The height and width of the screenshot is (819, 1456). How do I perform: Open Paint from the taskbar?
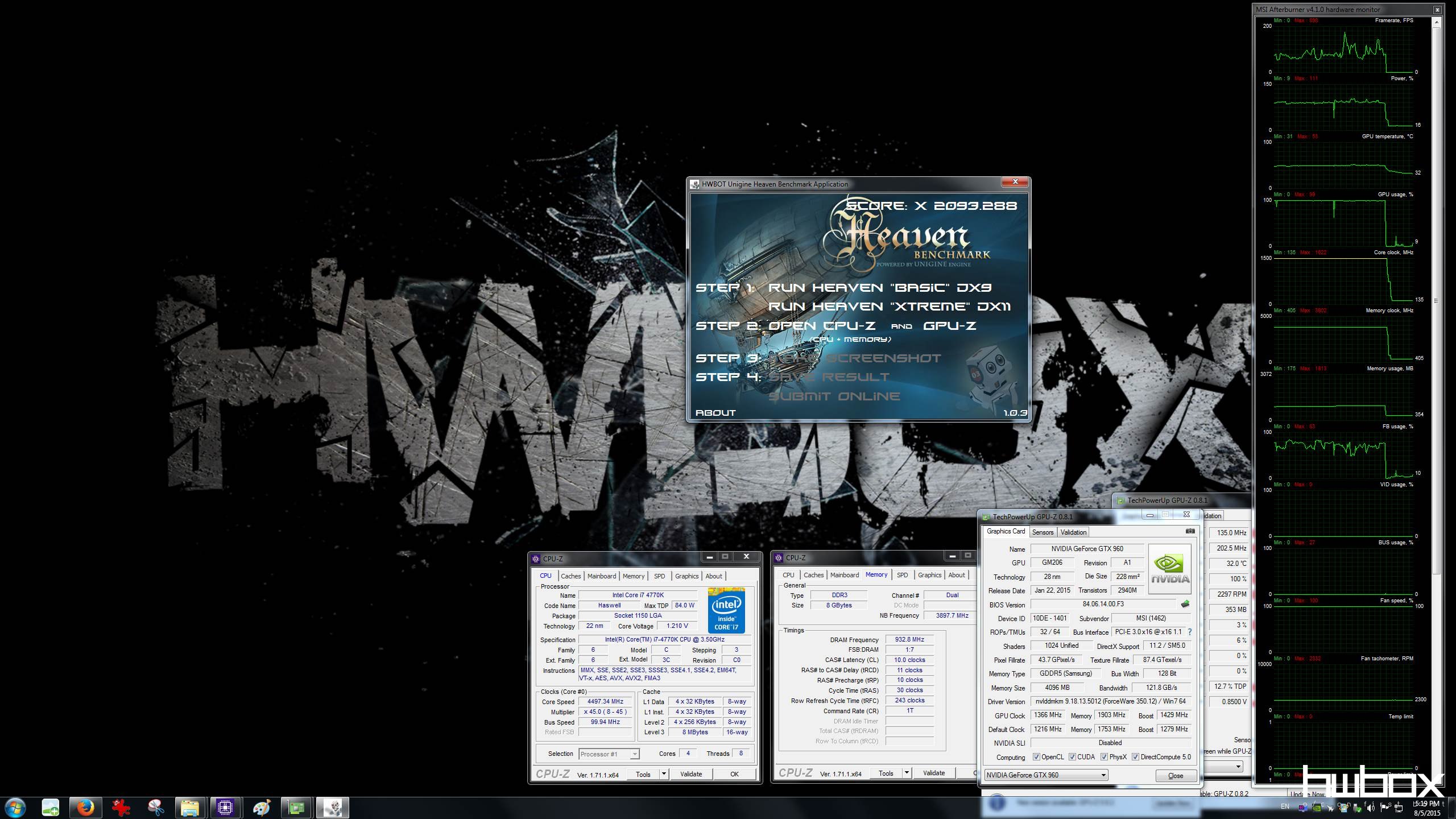point(262,808)
